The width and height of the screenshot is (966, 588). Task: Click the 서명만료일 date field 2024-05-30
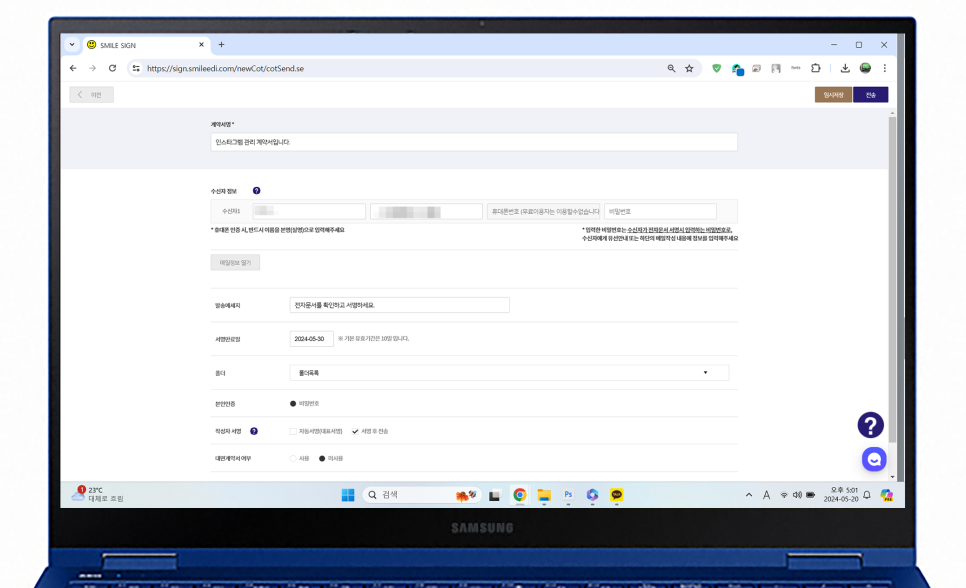[x=311, y=339]
